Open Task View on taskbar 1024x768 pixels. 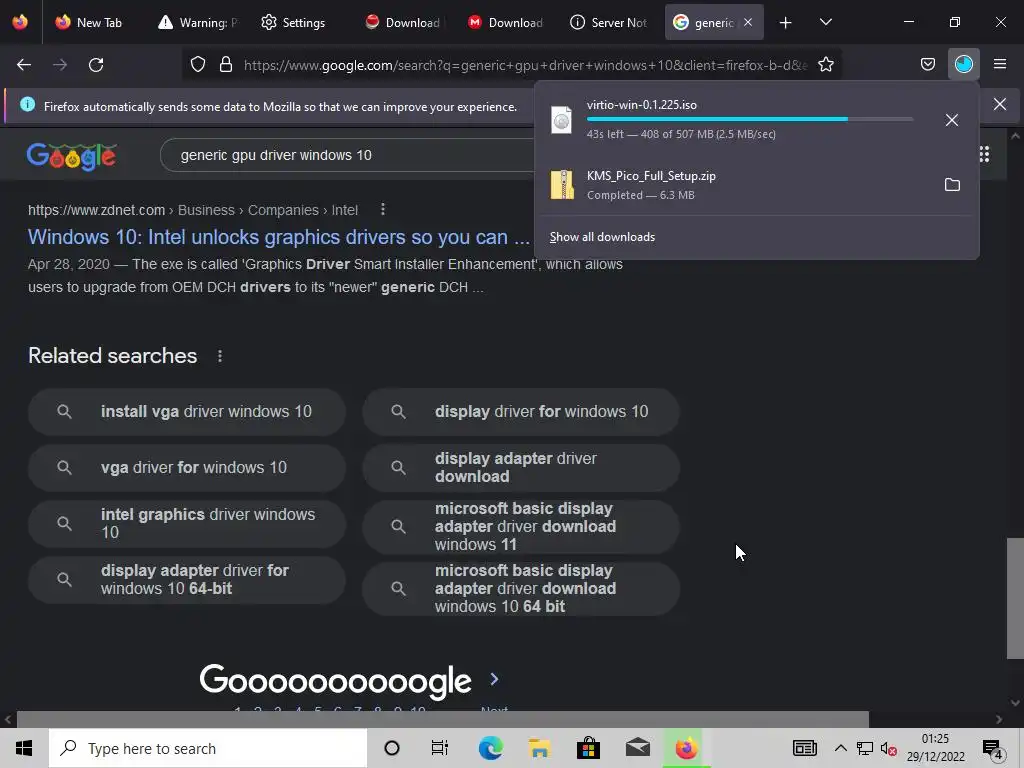click(x=440, y=748)
